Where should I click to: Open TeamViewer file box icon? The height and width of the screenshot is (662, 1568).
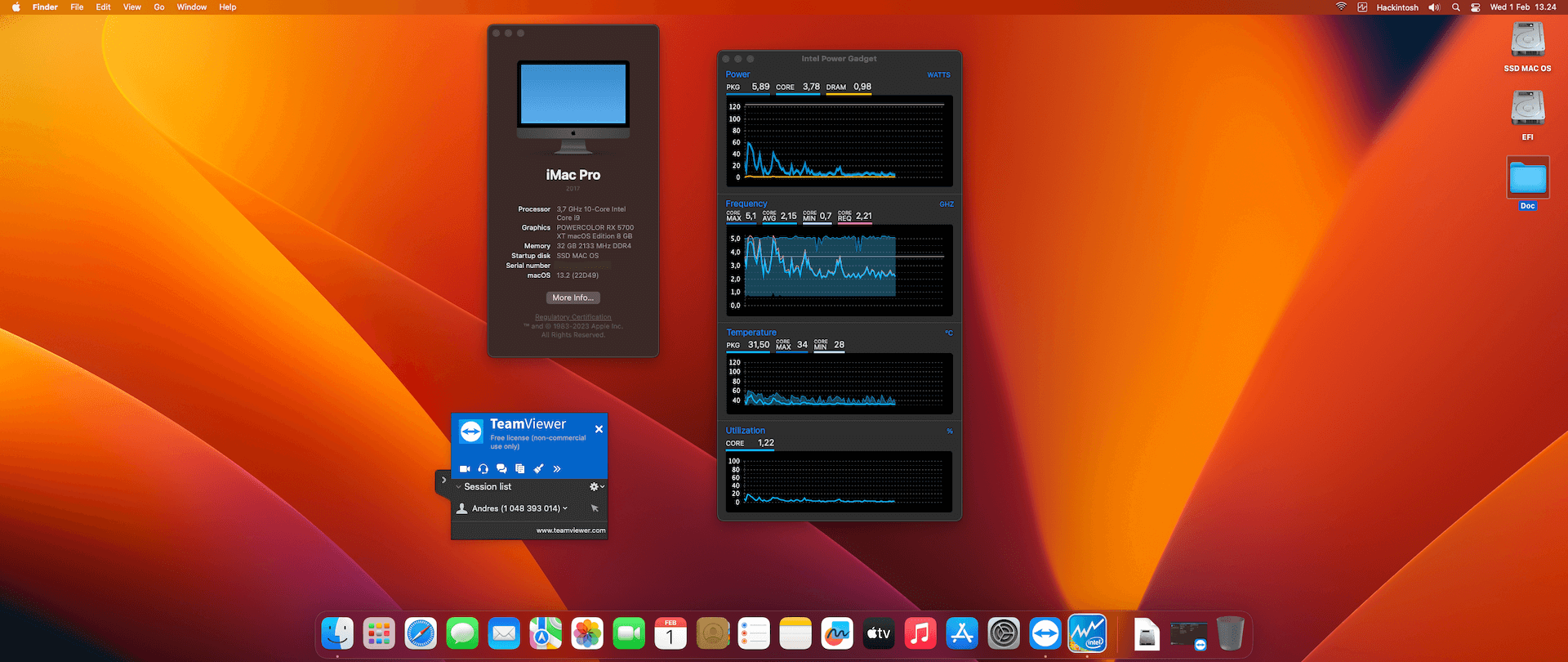(519, 469)
